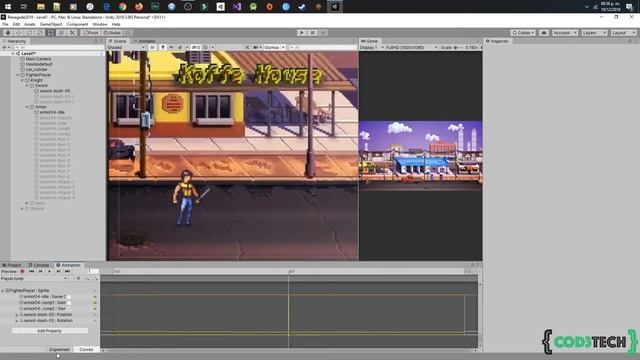640x360 pixels.
Task: Open the Window menu
Action: [x=100, y=24]
